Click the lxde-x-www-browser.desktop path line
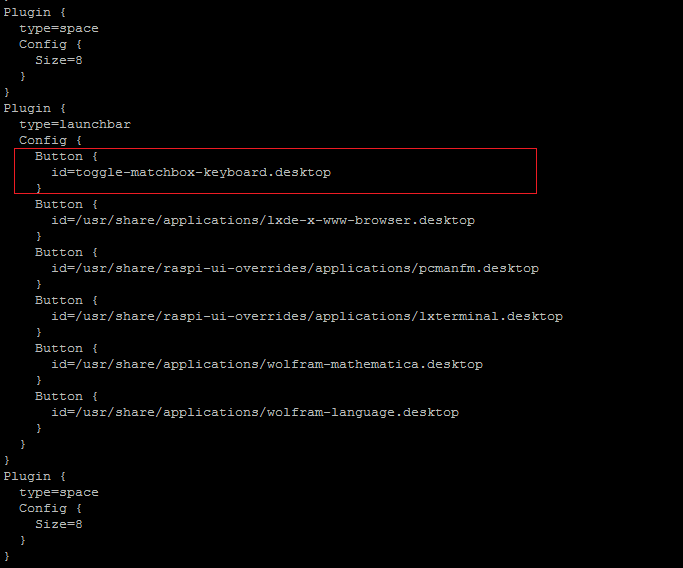Screen dimensions: 683x568 [x=262, y=220]
